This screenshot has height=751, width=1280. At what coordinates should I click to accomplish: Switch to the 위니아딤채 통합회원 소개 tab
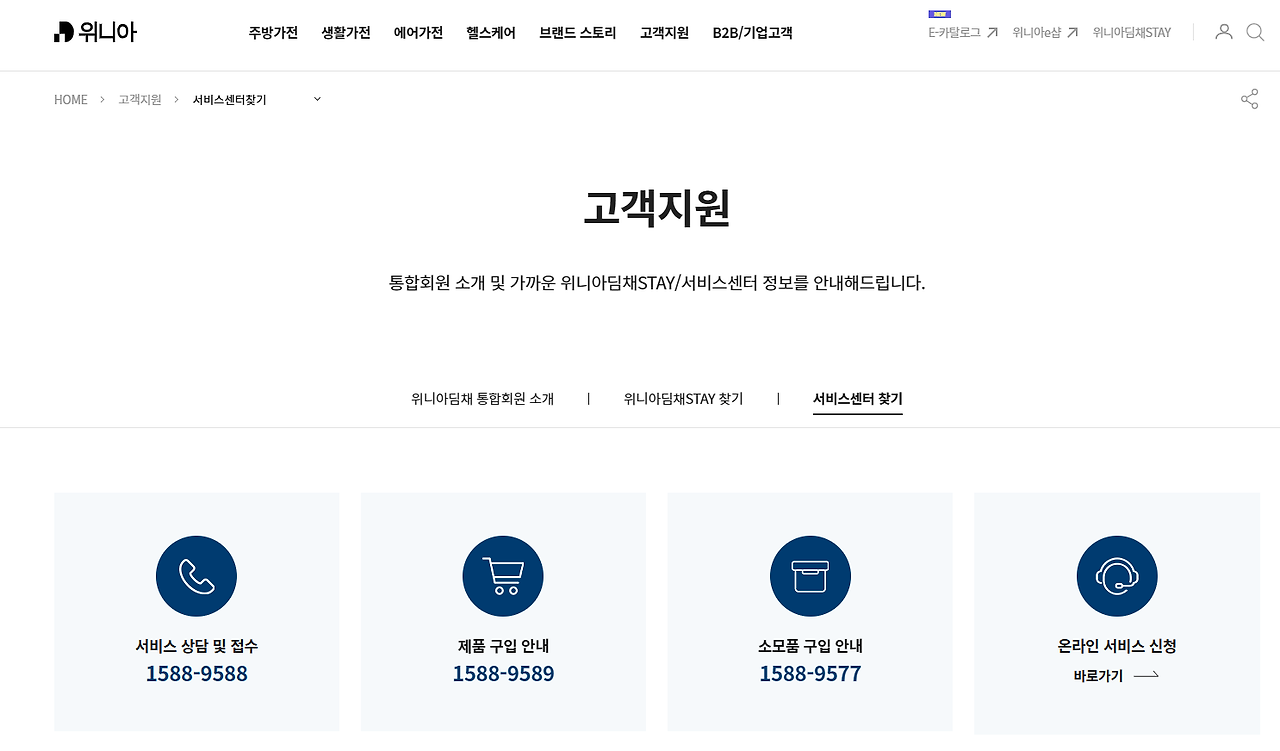482,399
